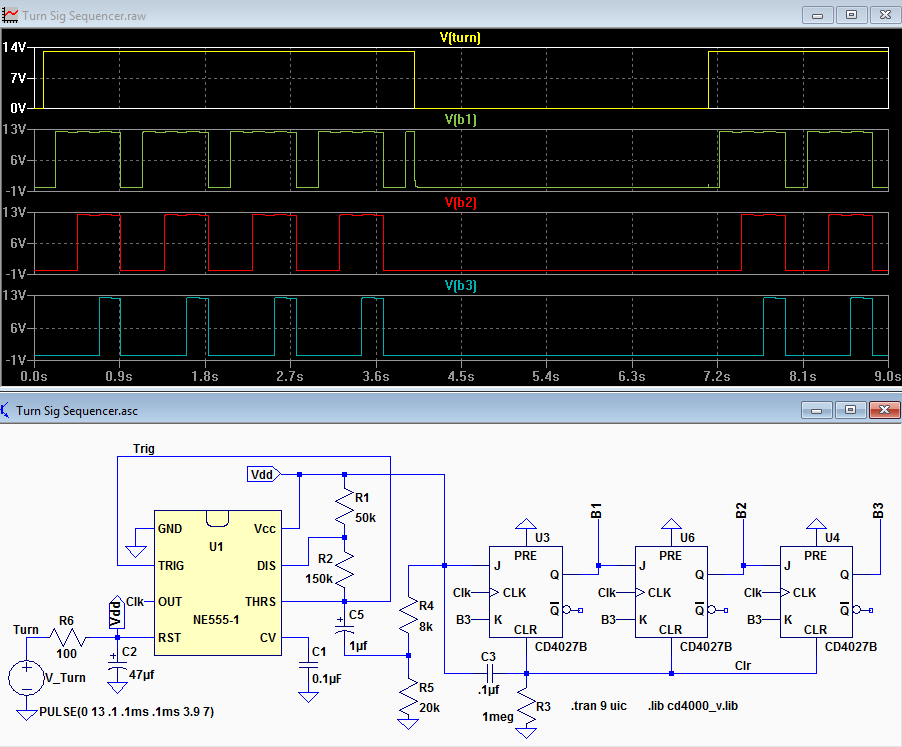Maximize the Turn Sig Sequencer.asc window
Viewport: 902px width, 747px height.
coord(850,410)
